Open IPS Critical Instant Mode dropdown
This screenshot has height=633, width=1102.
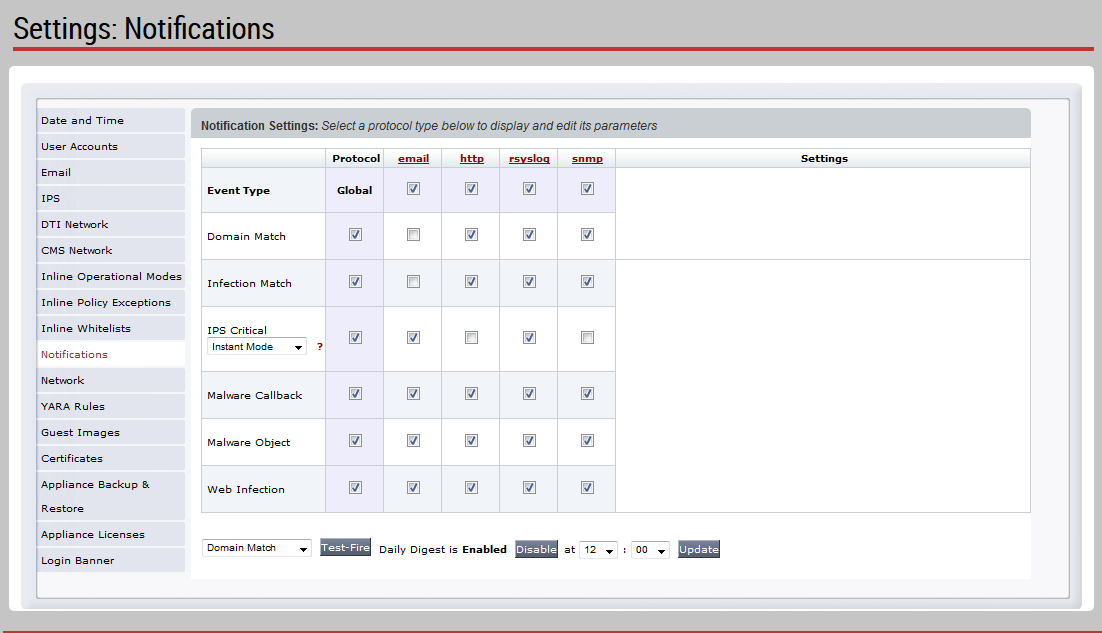tap(257, 346)
